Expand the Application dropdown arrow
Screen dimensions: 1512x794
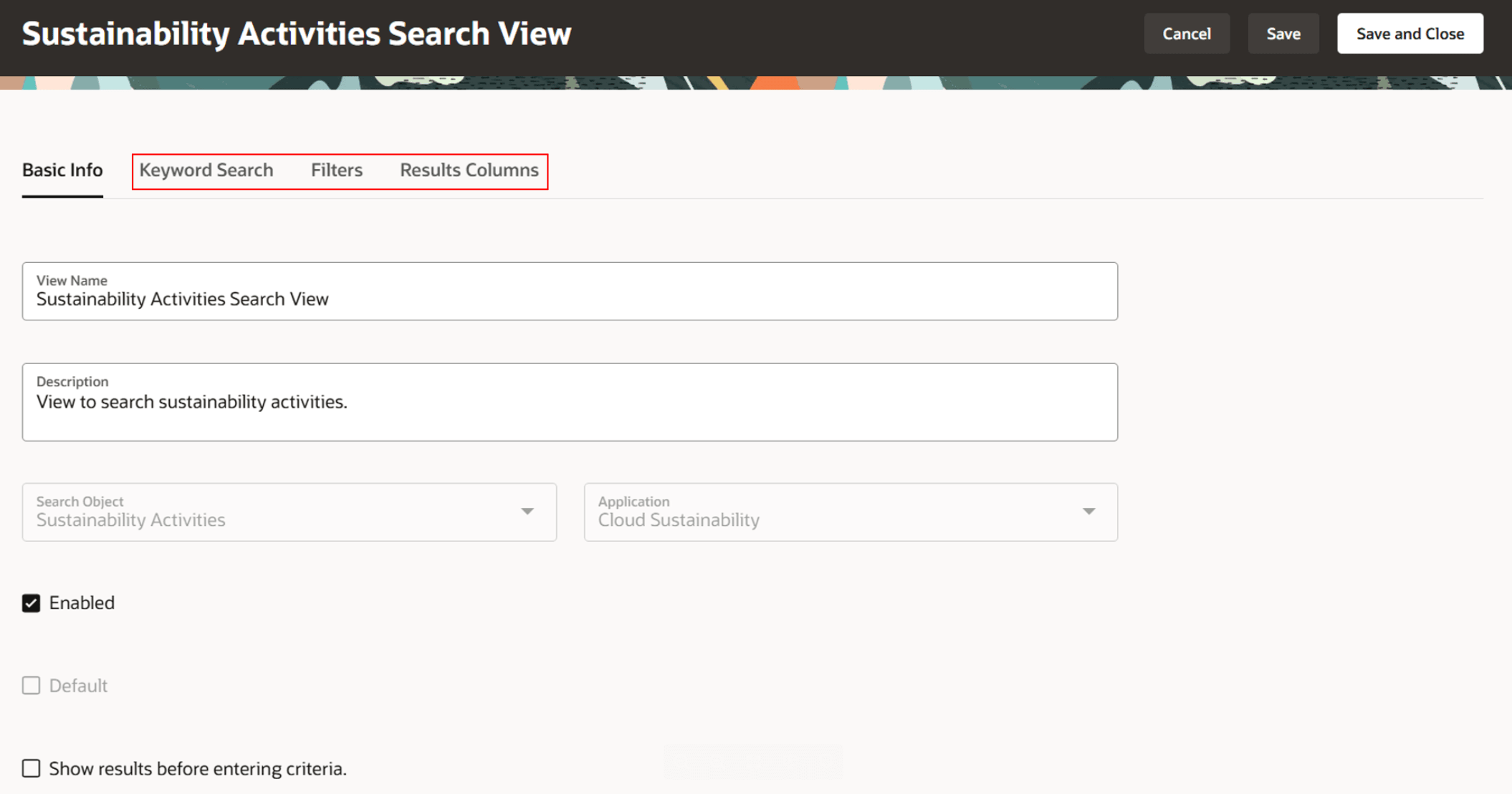pyautogui.click(x=1088, y=512)
